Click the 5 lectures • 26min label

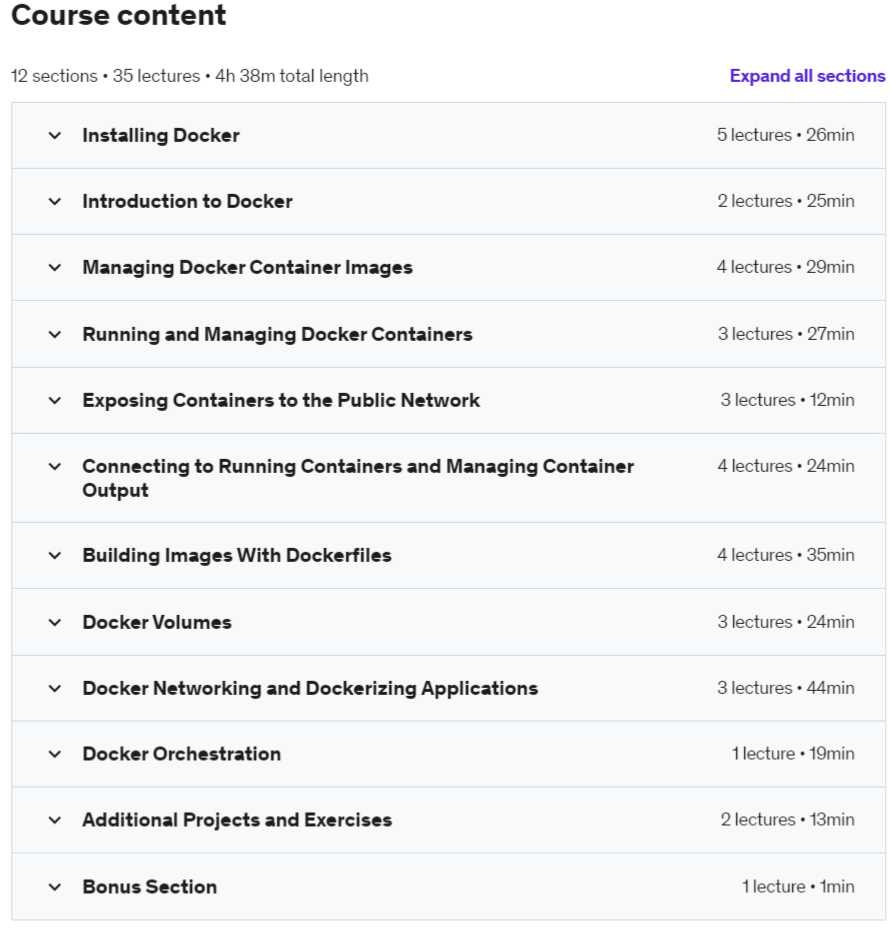(x=785, y=135)
